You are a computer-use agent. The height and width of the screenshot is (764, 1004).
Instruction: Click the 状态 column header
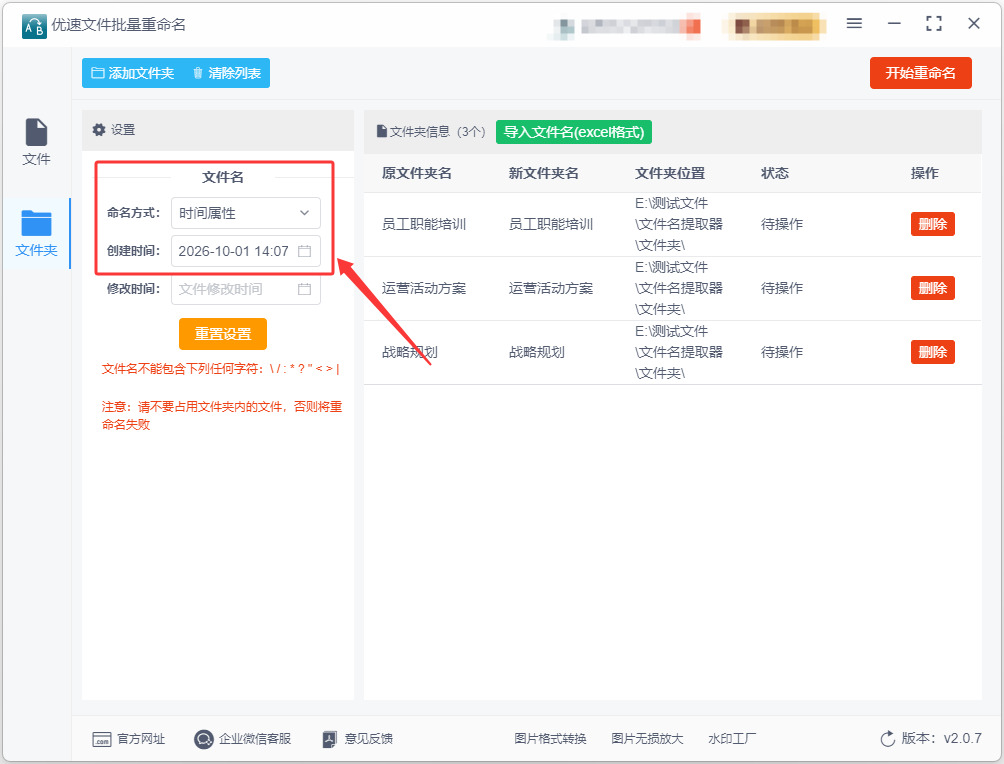[x=775, y=173]
